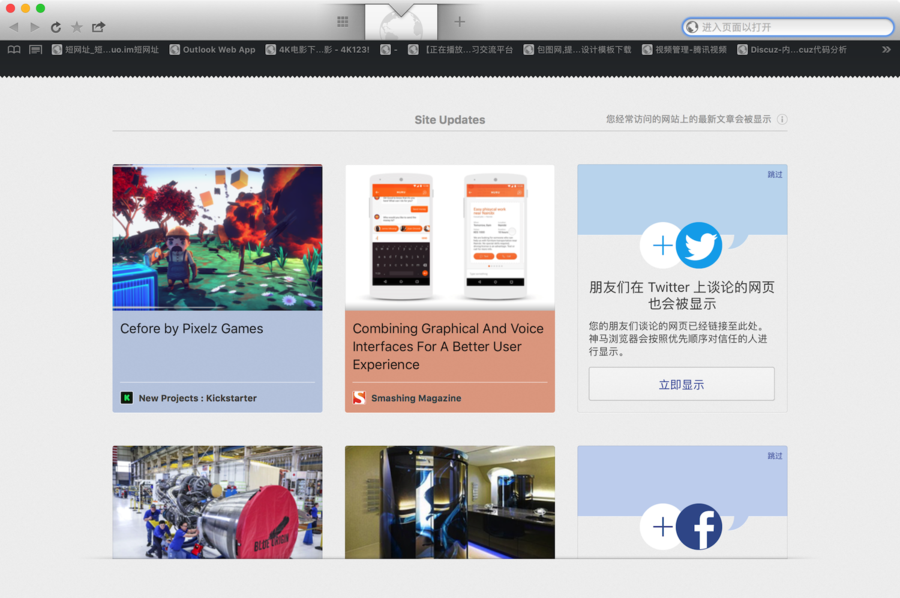Bookmark this page with the star icon
This screenshot has width=900, height=598.
point(77,27)
